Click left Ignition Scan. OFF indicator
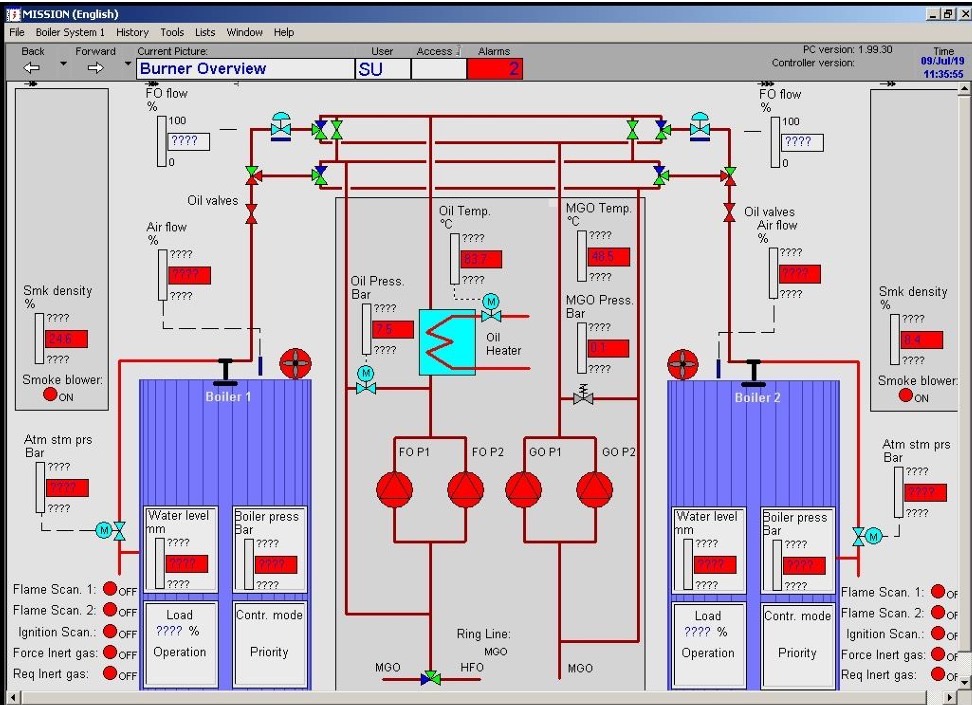Image resolution: width=972 pixels, height=705 pixels. point(110,631)
